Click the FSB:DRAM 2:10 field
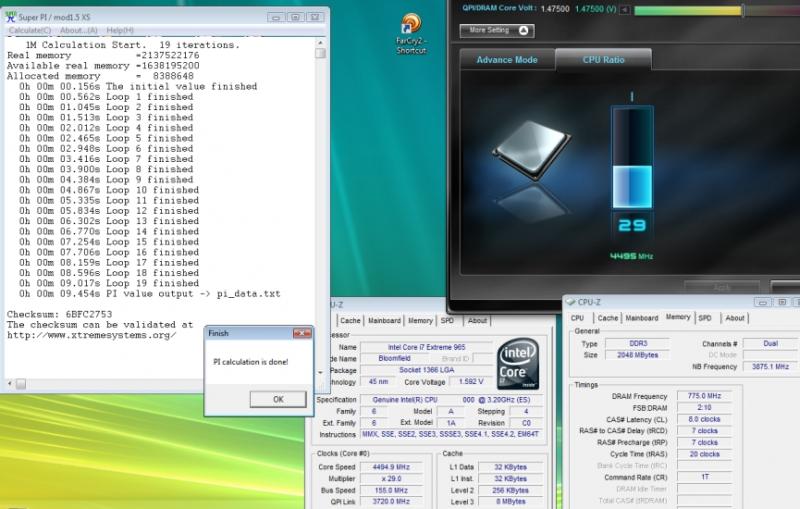Screen dimensions: 800x509 (x=704, y=408)
